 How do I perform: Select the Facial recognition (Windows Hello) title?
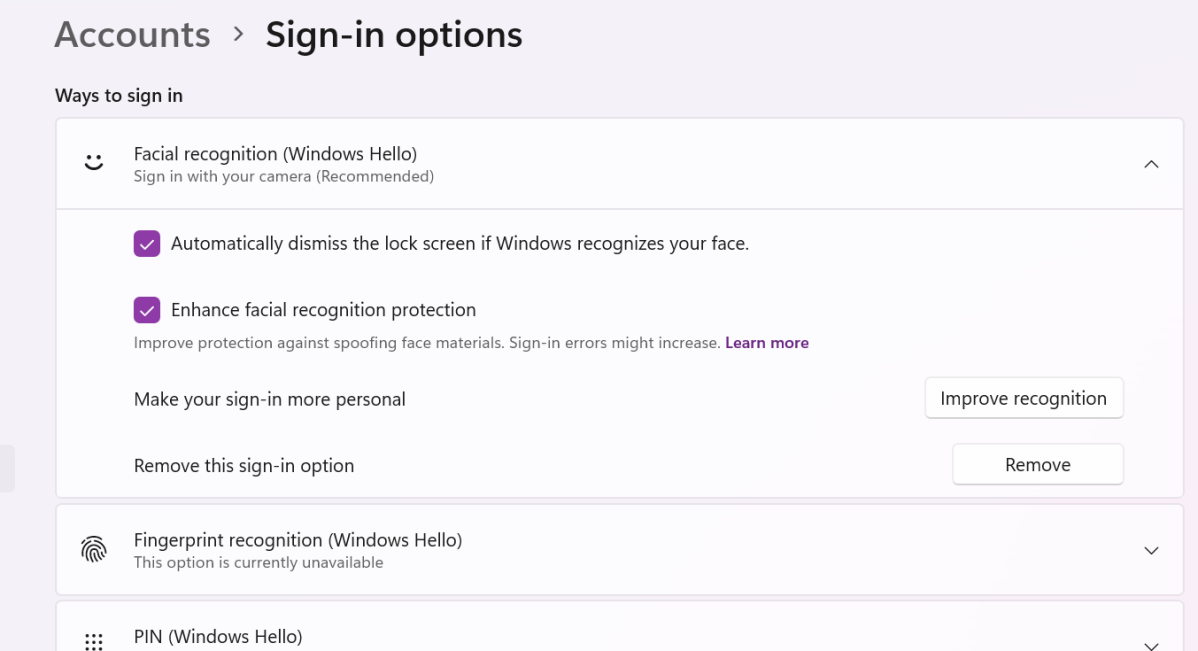point(275,154)
